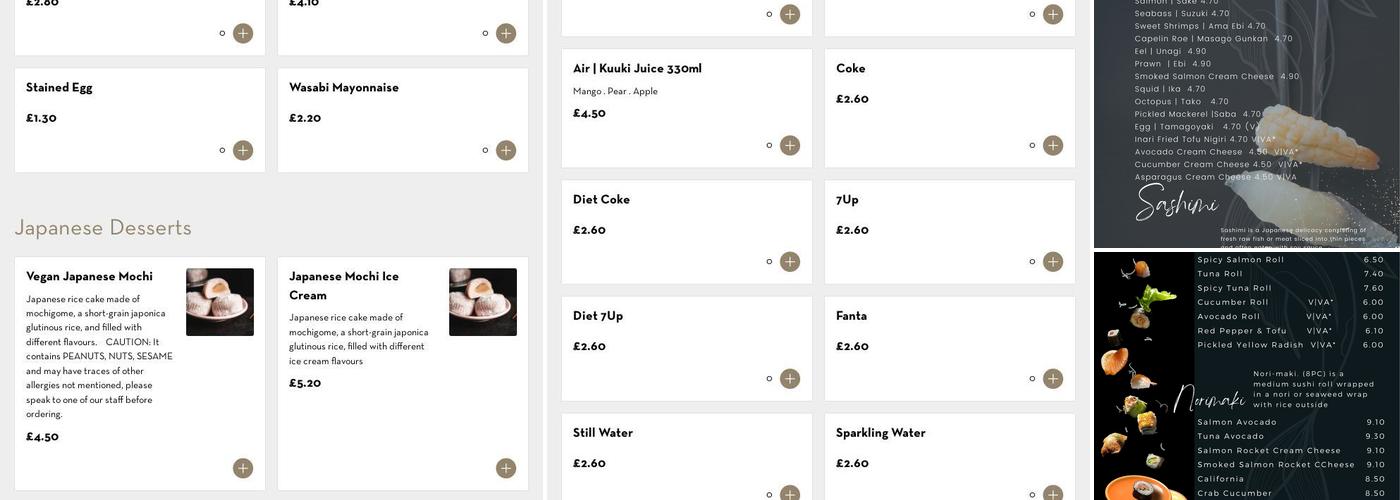Add Diet 7Up to the order
This screenshot has width=1400, height=500.
pyautogui.click(x=790, y=379)
